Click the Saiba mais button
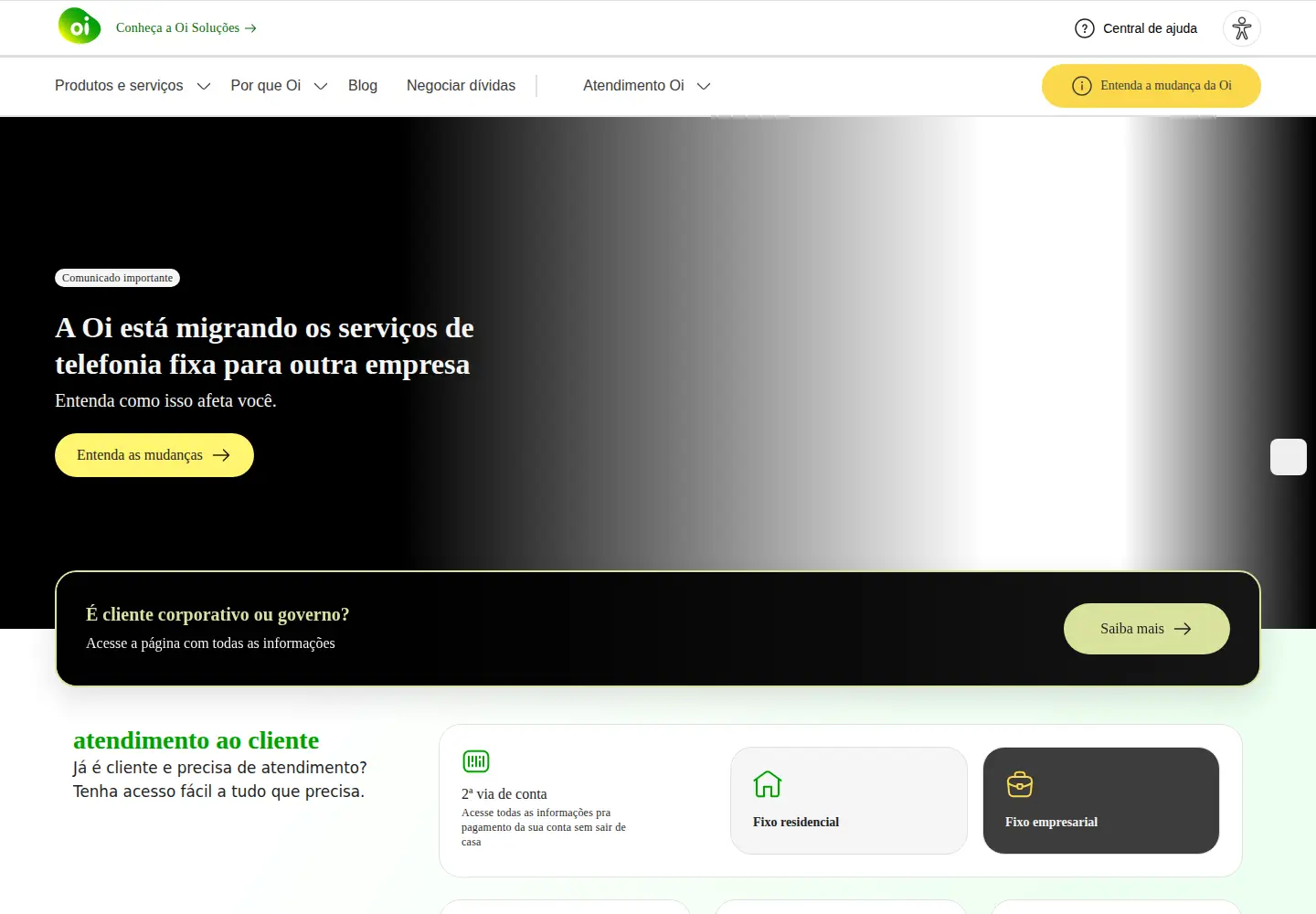The width and height of the screenshot is (1316, 914). [x=1147, y=629]
